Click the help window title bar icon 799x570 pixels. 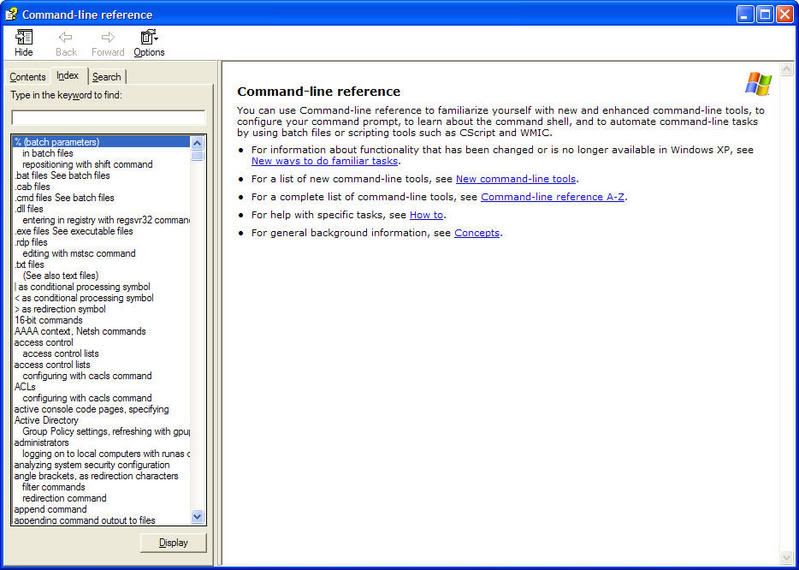pyautogui.click(x=11, y=14)
